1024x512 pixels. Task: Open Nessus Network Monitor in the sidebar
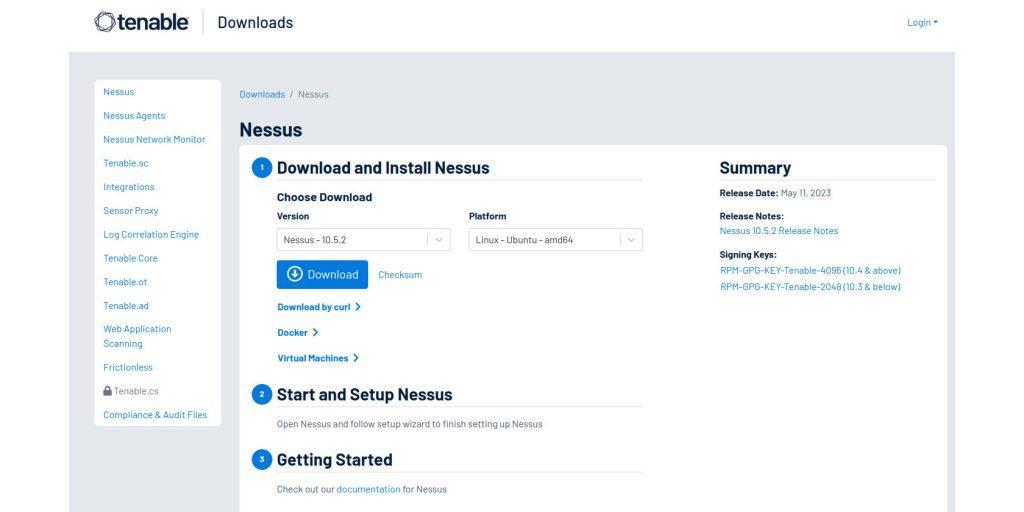click(x=154, y=139)
